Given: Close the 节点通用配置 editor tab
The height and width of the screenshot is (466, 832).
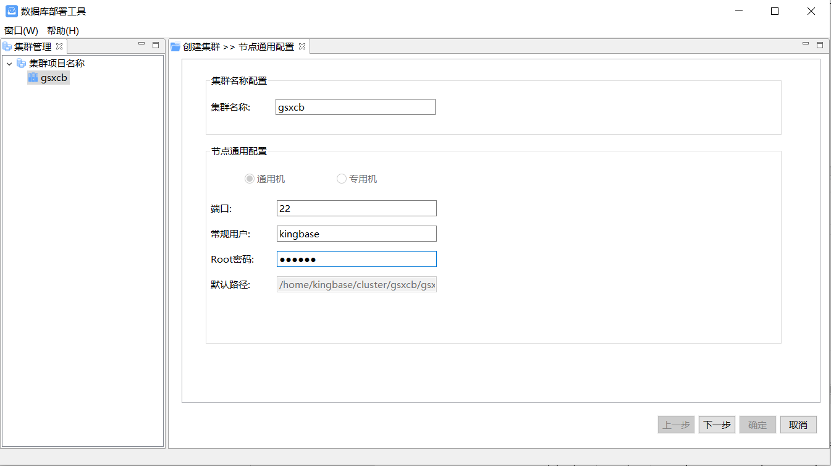Looking at the screenshot, I should (x=302, y=47).
